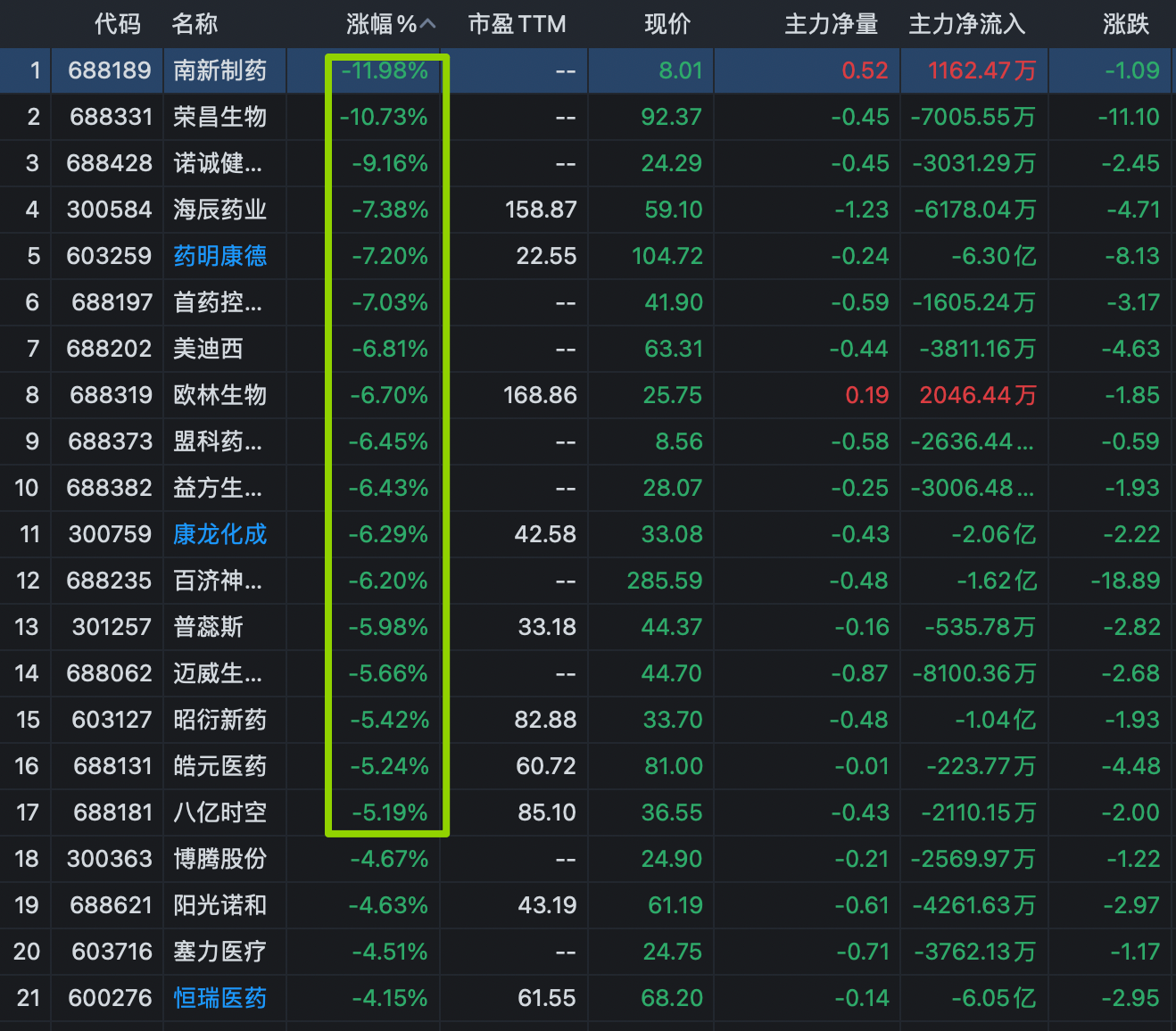1176x1031 pixels.
Task: Sort by 涨幅% column header
Action: coord(382,24)
